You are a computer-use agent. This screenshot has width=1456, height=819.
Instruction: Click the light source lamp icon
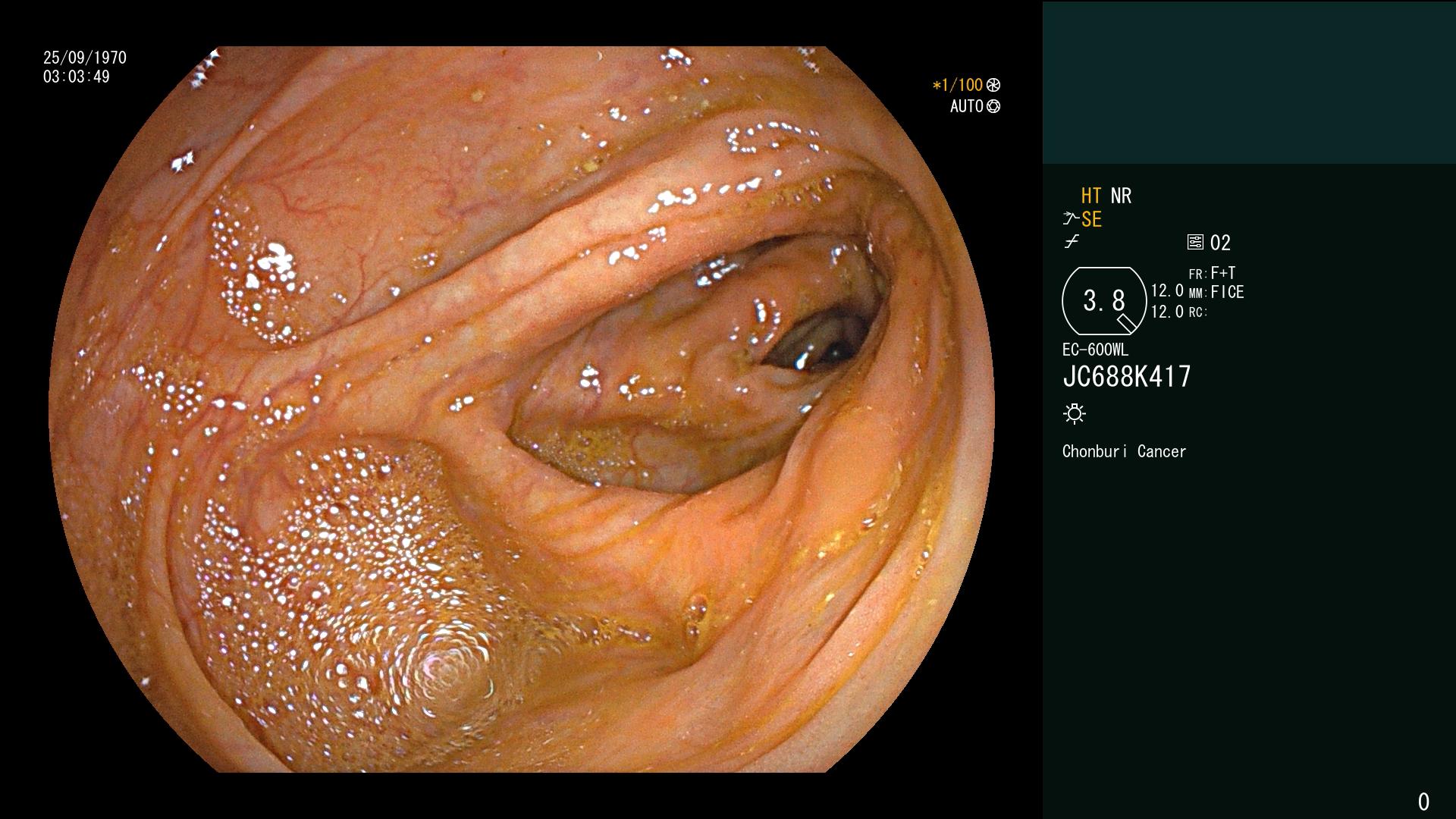tap(1075, 413)
